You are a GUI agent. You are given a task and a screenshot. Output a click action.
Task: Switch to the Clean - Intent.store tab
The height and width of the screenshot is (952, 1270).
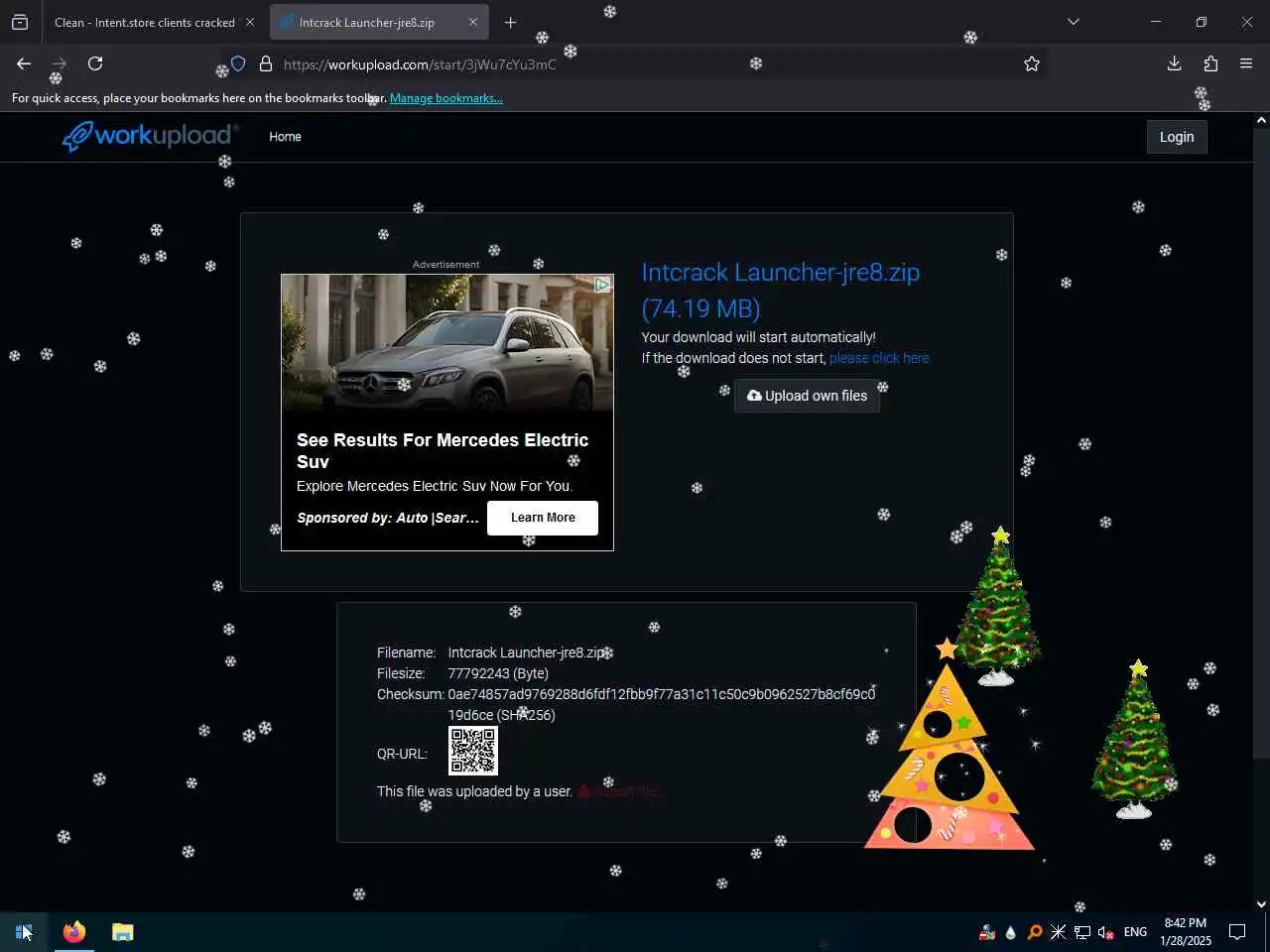pos(145,22)
